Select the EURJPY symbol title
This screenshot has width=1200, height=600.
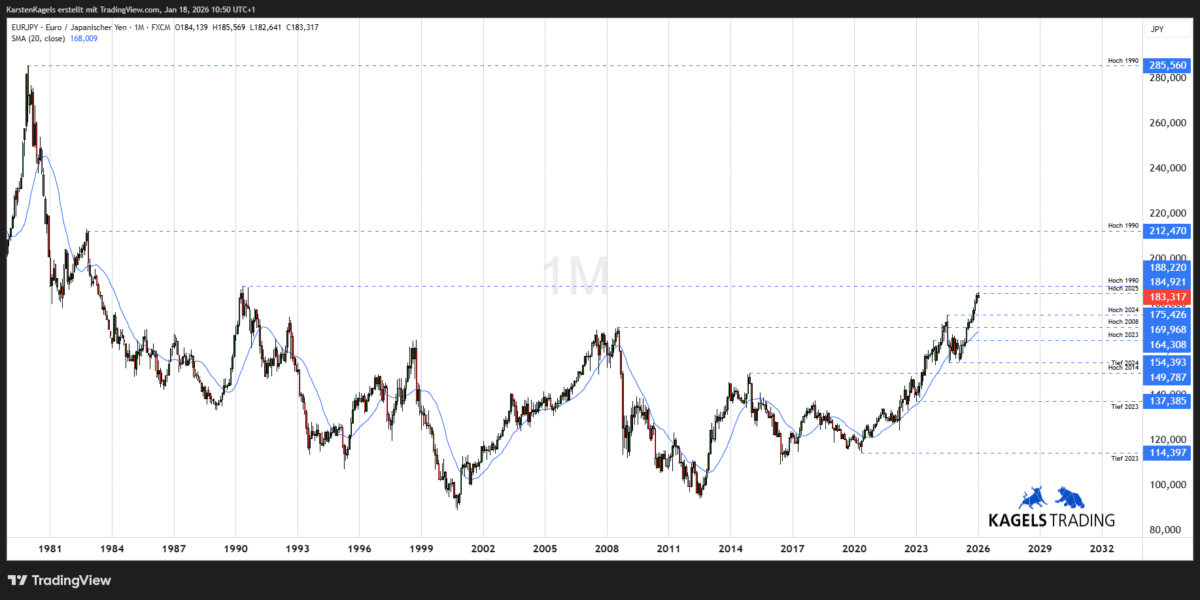(21, 27)
